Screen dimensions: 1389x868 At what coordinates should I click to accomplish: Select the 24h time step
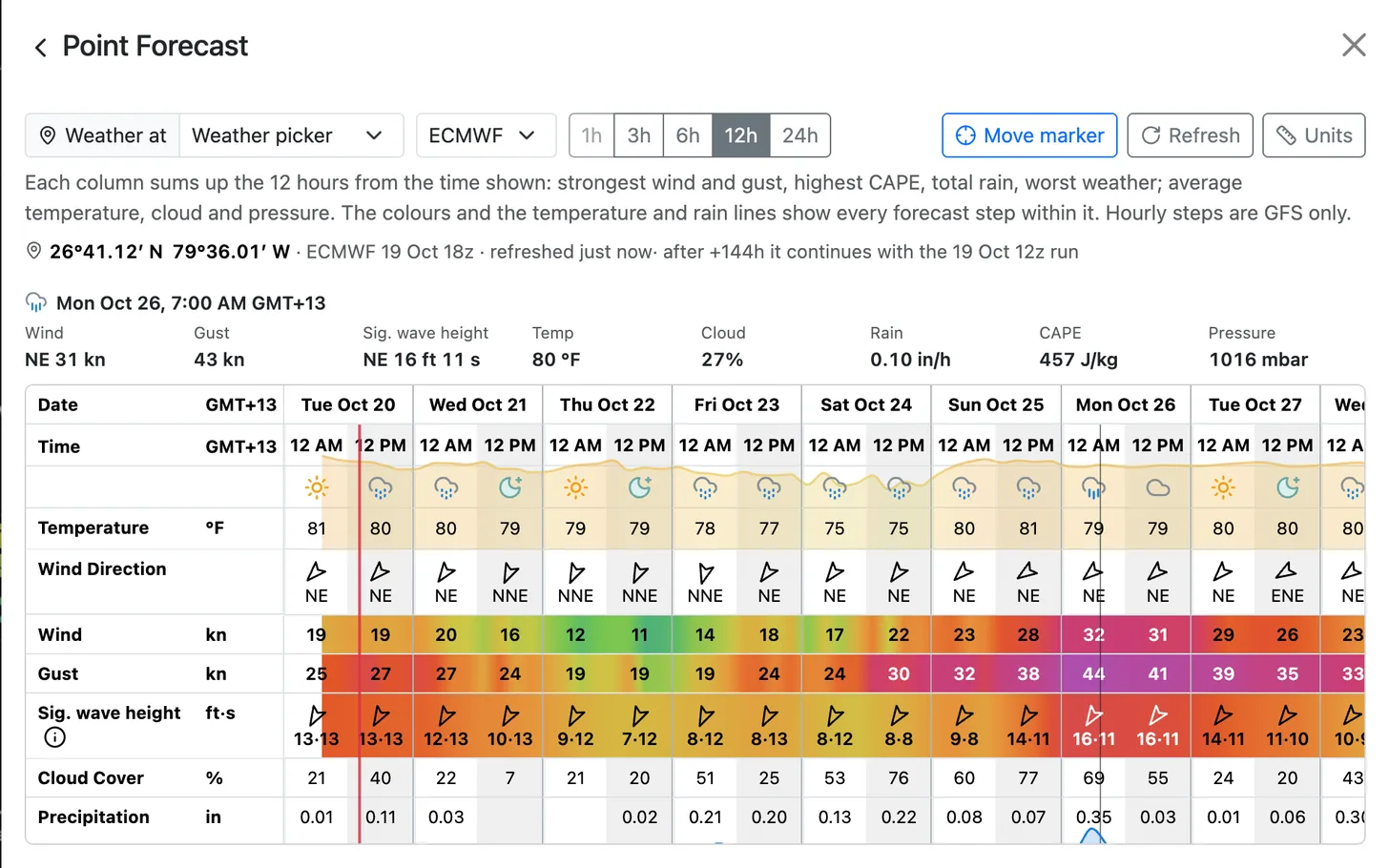pos(800,135)
